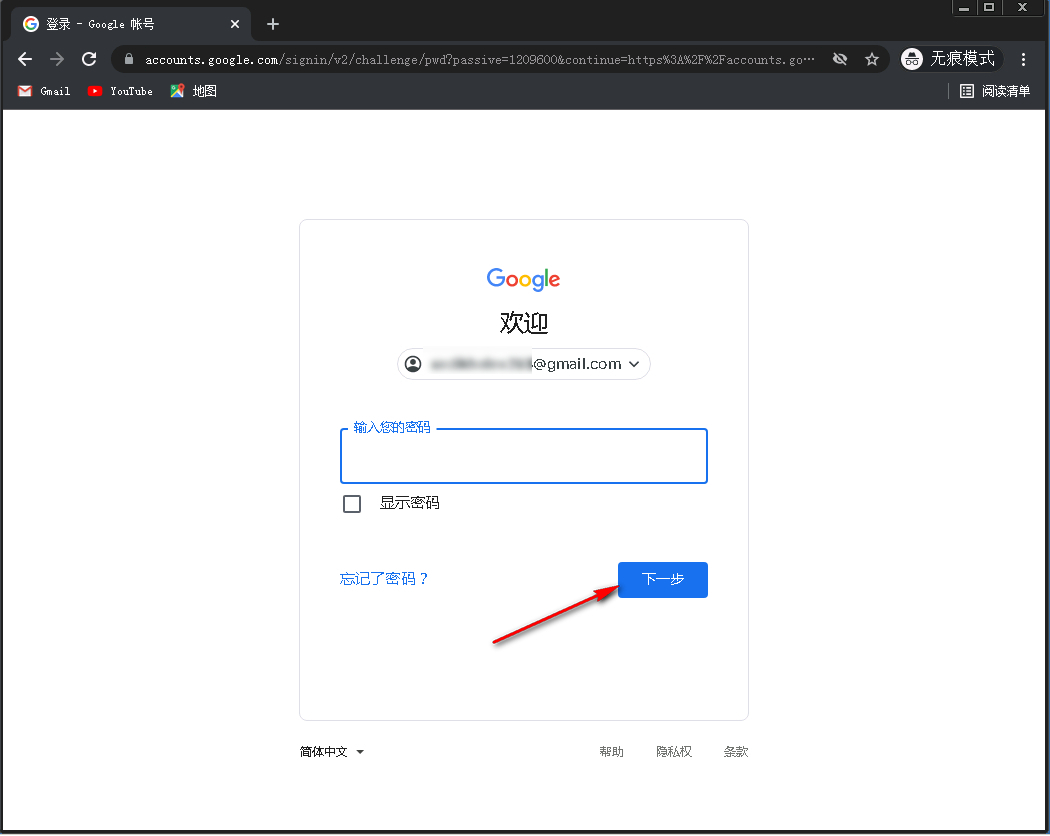Open the 阅读清单 reading list
The image size is (1050, 836).
pyautogui.click(x=995, y=91)
